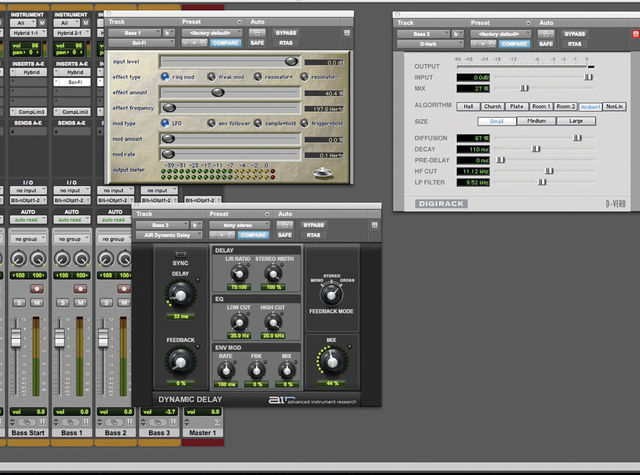The height and width of the screenshot is (475, 640).
Task: Click the Stereo Width knob in Dynamic Delay
Action: pyautogui.click(x=273, y=273)
